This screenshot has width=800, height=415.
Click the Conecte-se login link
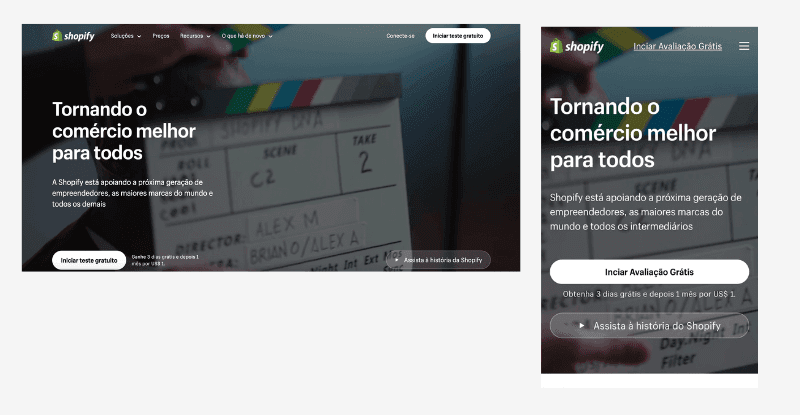400,36
